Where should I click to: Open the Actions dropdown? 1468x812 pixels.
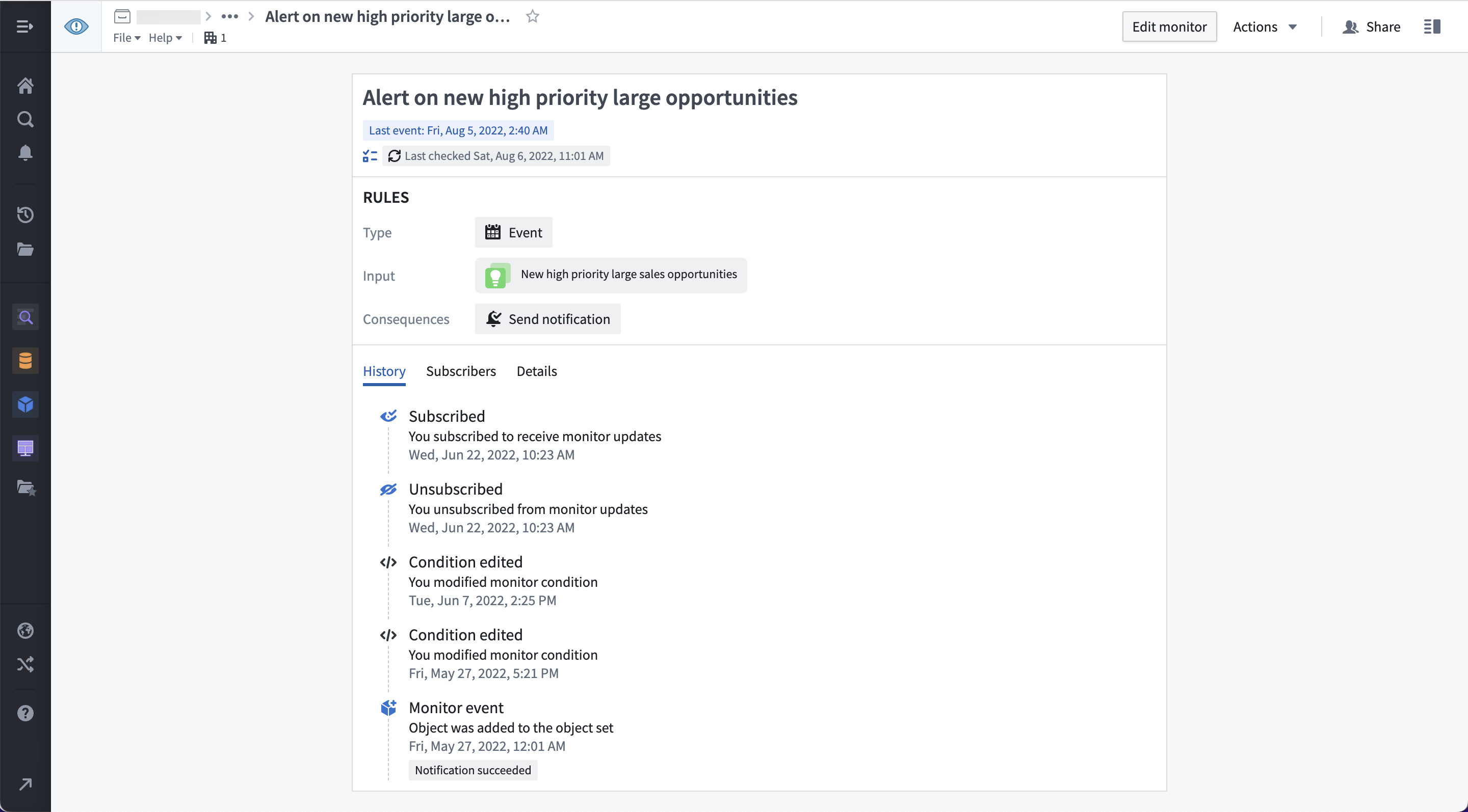(x=1265, y=27)
